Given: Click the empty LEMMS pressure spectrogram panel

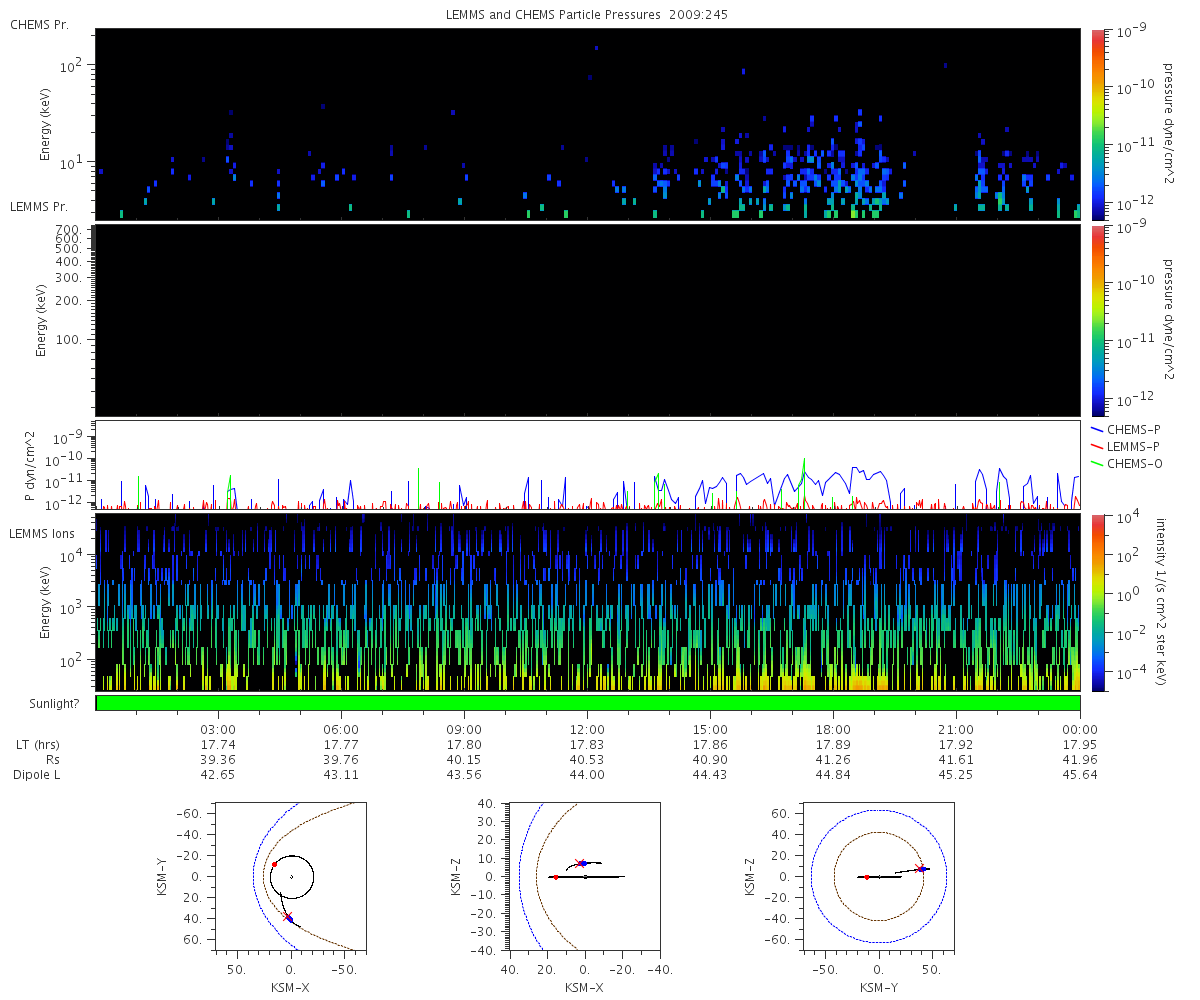Looking at the screenshot, I should [x=588, y=320].
